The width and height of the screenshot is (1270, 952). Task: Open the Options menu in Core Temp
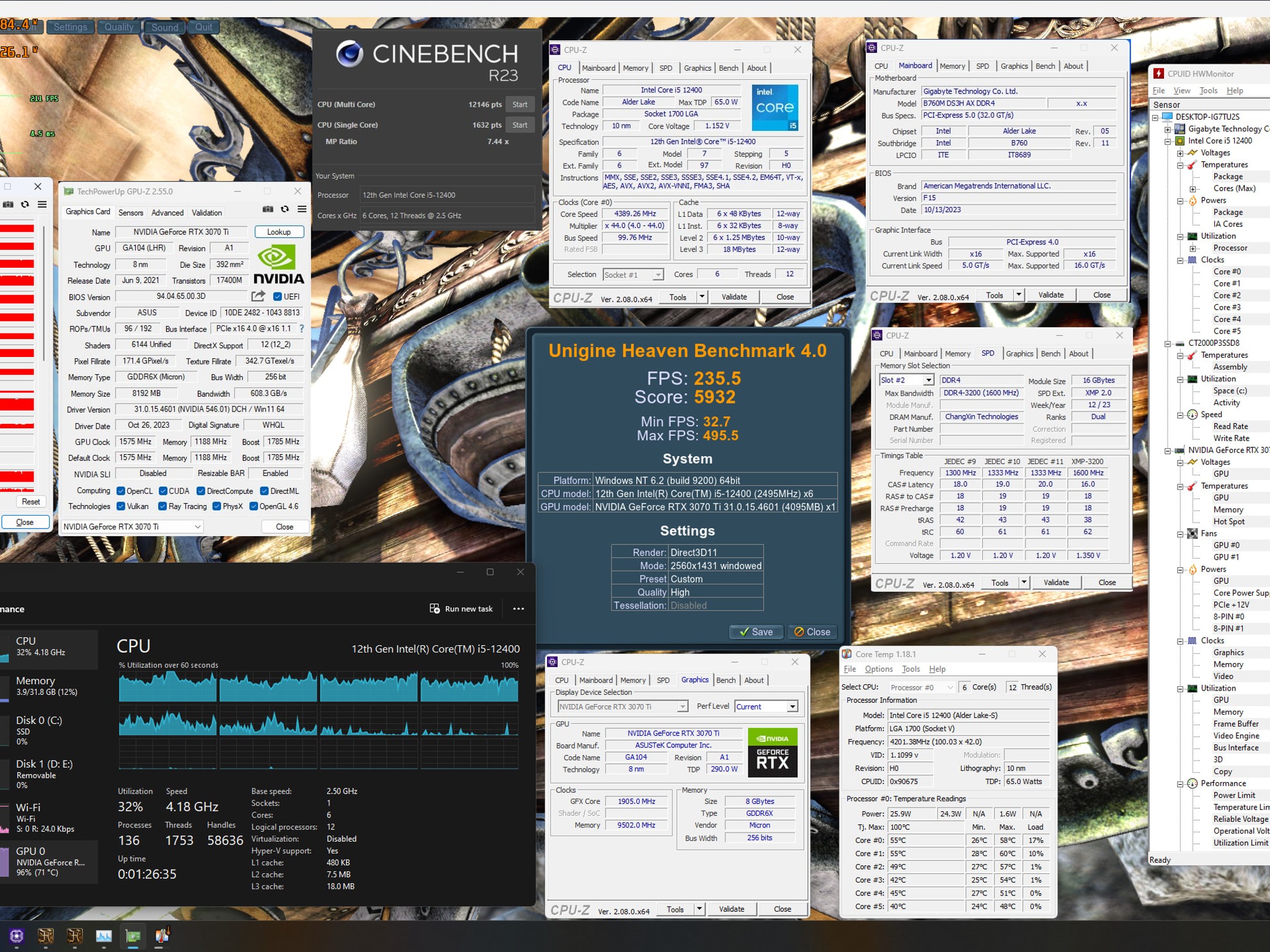tap(879, 669)
